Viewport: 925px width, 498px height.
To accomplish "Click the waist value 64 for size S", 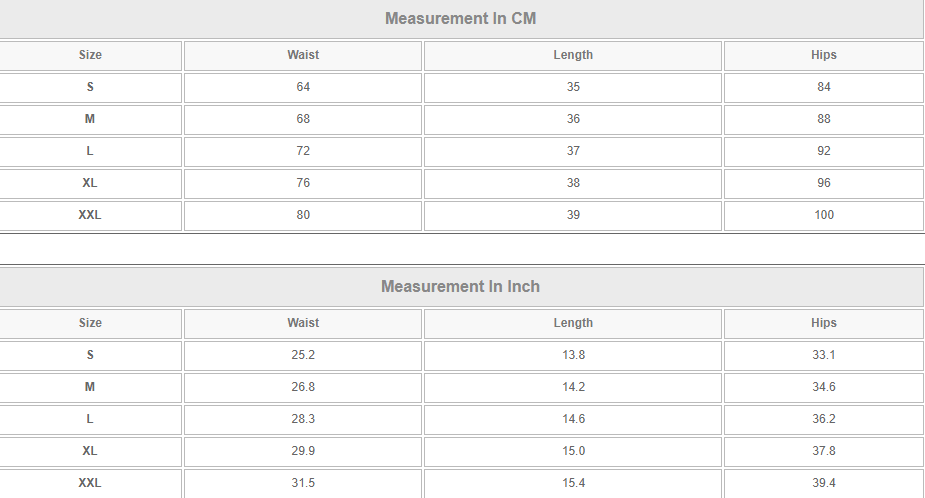I will [303, 87].
